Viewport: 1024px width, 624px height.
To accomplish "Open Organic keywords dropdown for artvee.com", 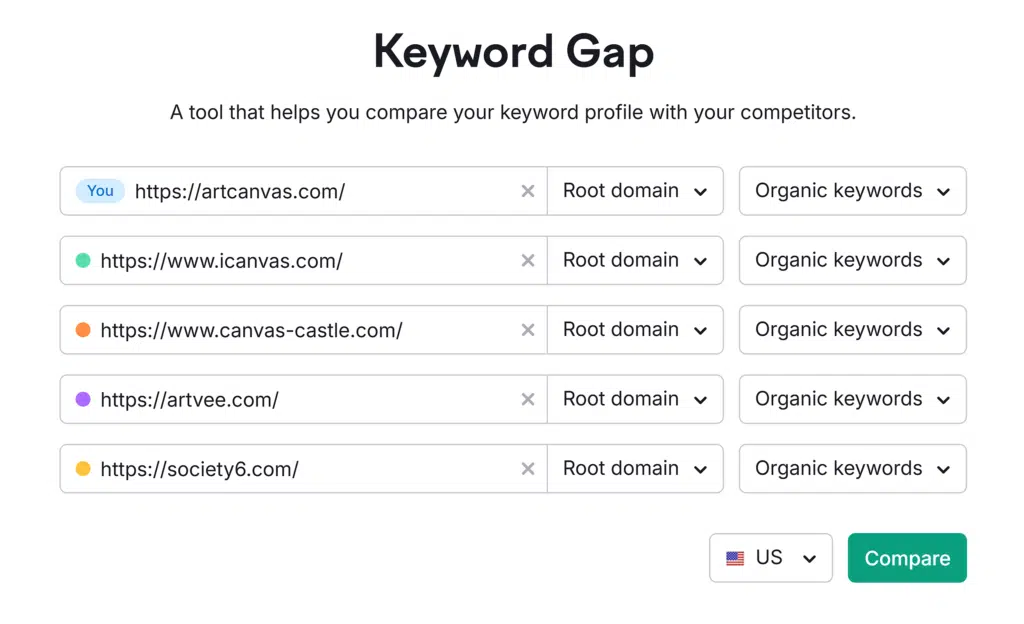I will click(852, 399).
